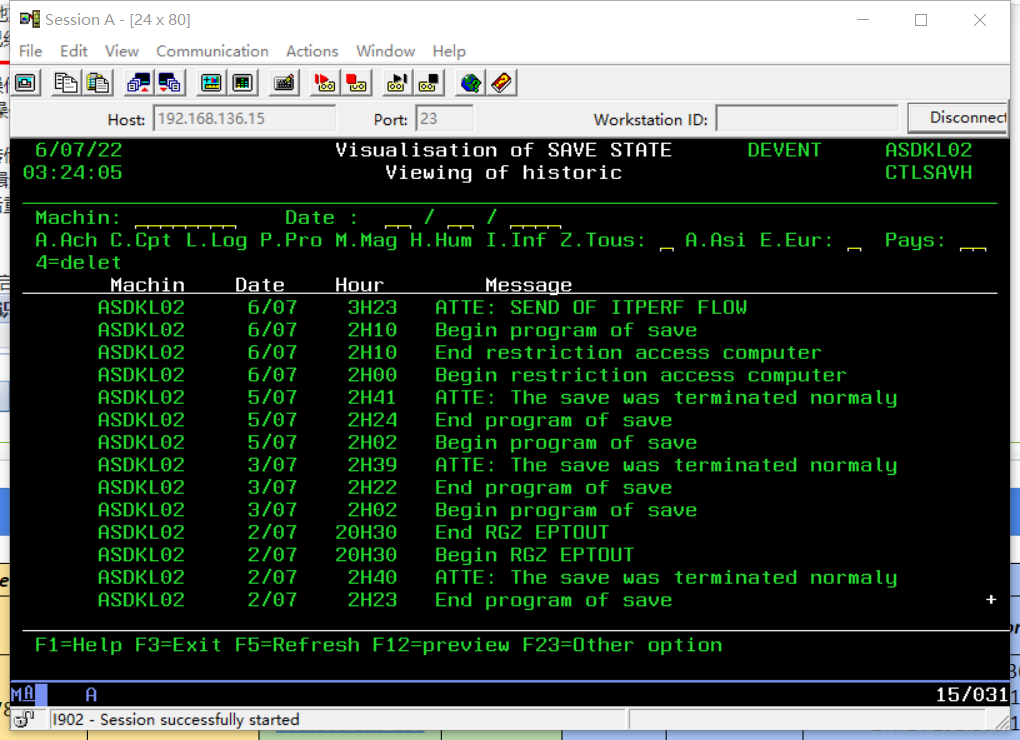The image size is (1020, 740).
Task: Click the E.Eur selection field
Action: [x=854, y=241]
